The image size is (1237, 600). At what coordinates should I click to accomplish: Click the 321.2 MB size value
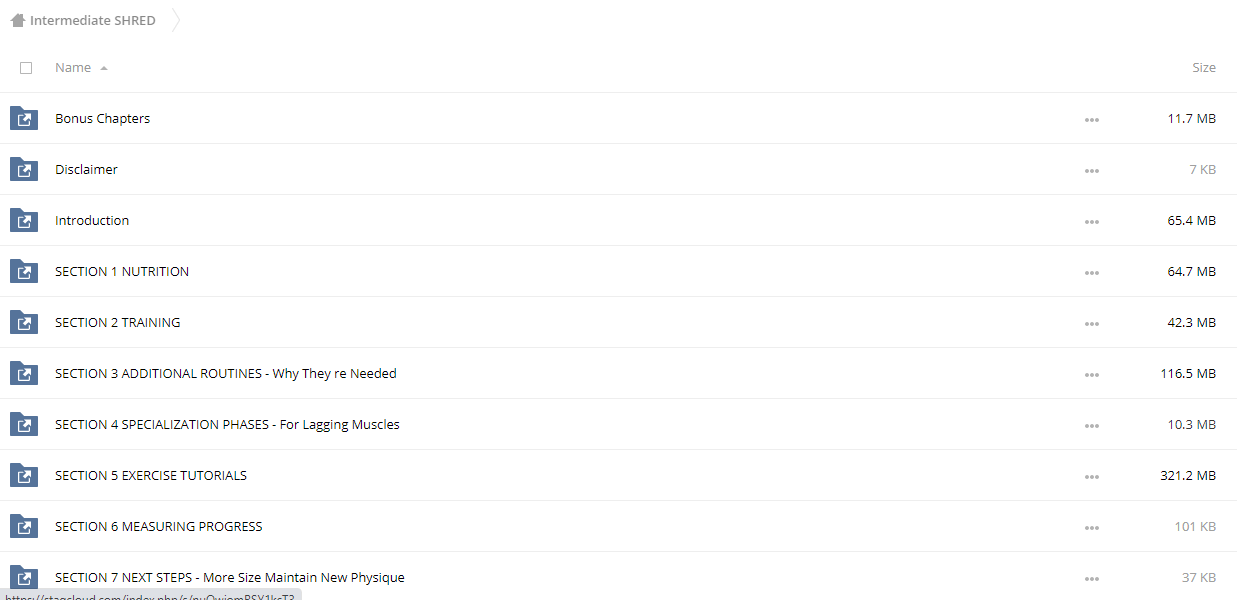click(x=1188, y=476)
